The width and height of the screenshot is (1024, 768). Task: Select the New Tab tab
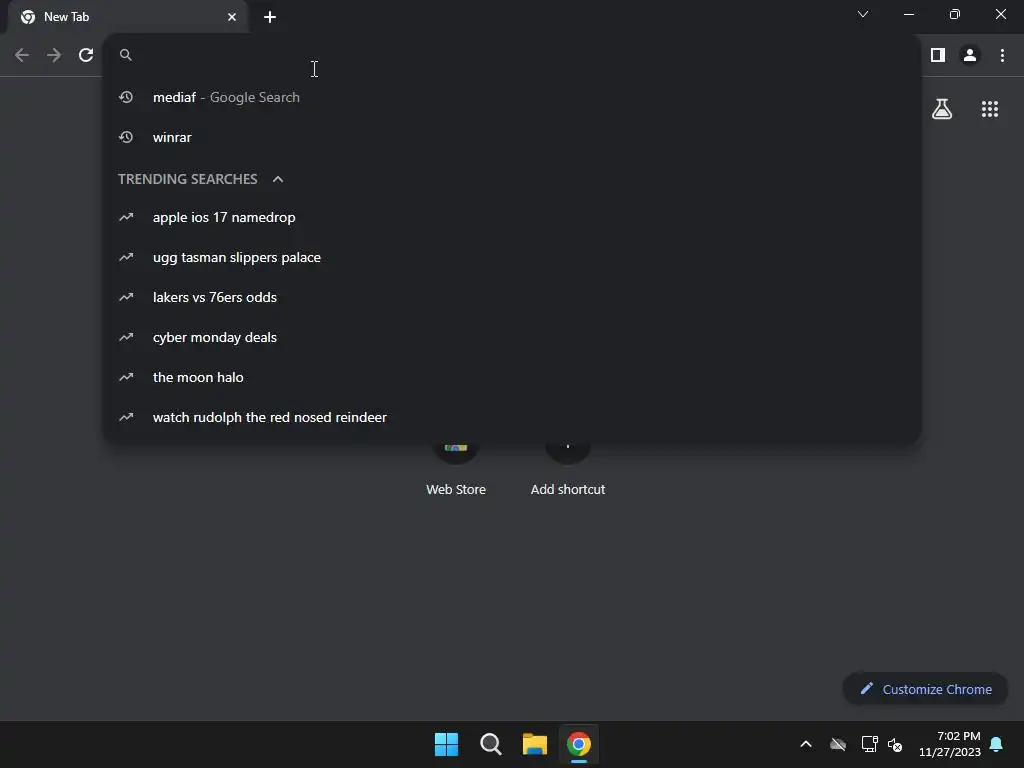[128, 17]
